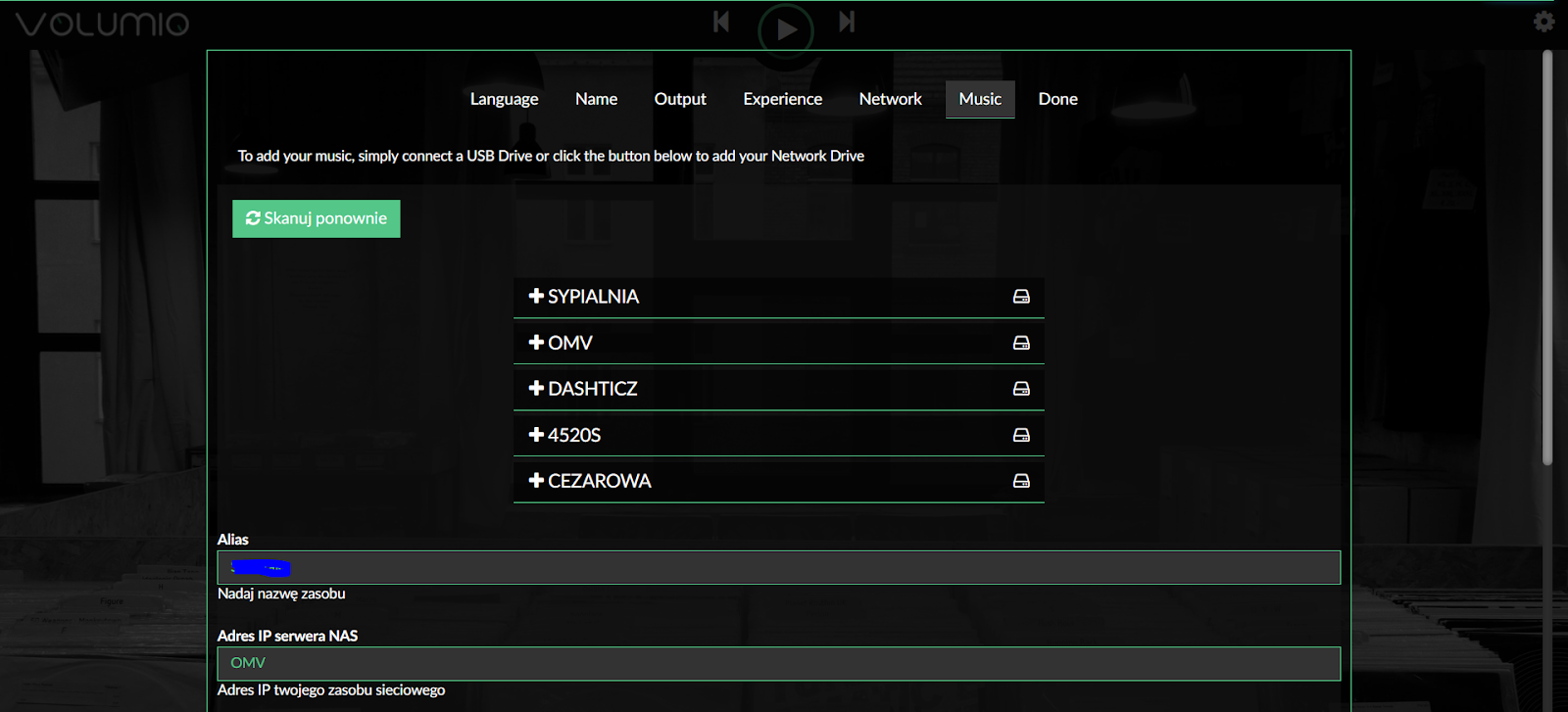Click the 'Nadaj nazwę zasobu' hint text
This screenshot has width=1568, height=712.
(281, 593)
